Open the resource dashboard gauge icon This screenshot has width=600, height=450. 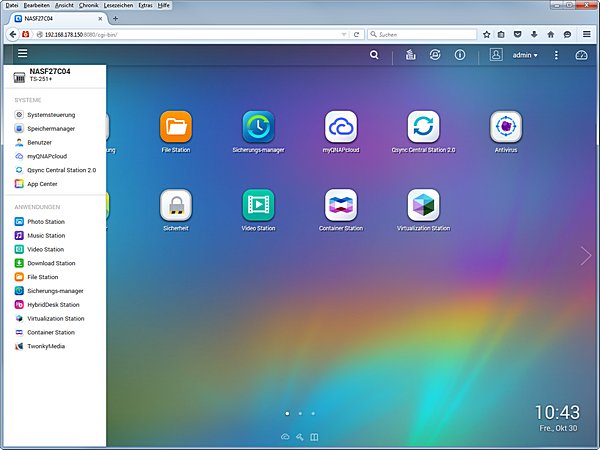coord(582,55)
